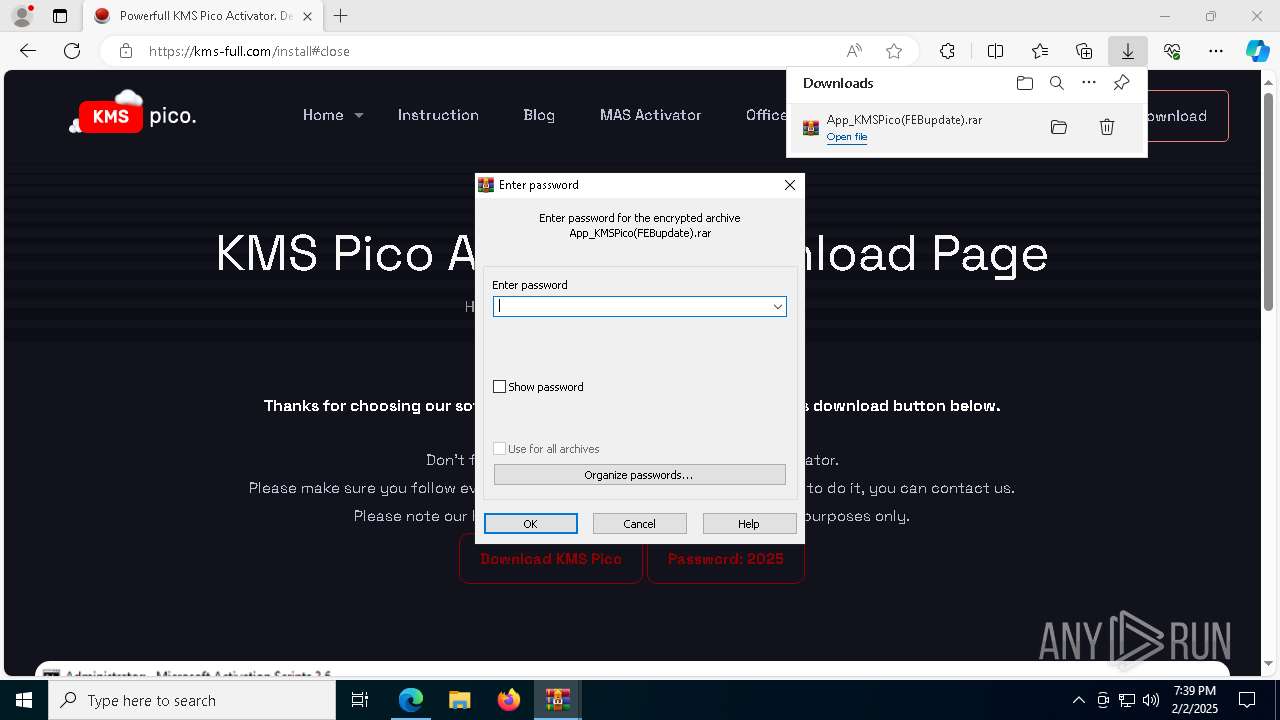Expand the password history dropdown arrow
1280x720 pixels.
click(x=777, y=307)
